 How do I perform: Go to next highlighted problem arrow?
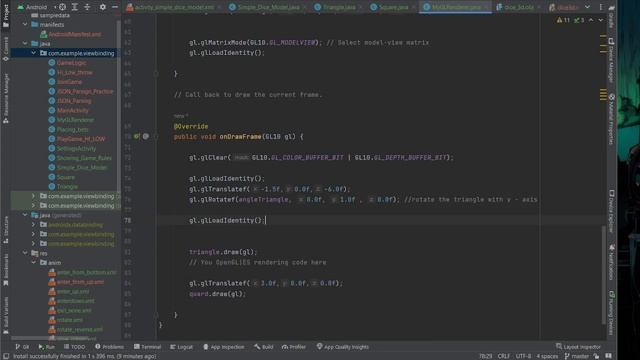600,20
